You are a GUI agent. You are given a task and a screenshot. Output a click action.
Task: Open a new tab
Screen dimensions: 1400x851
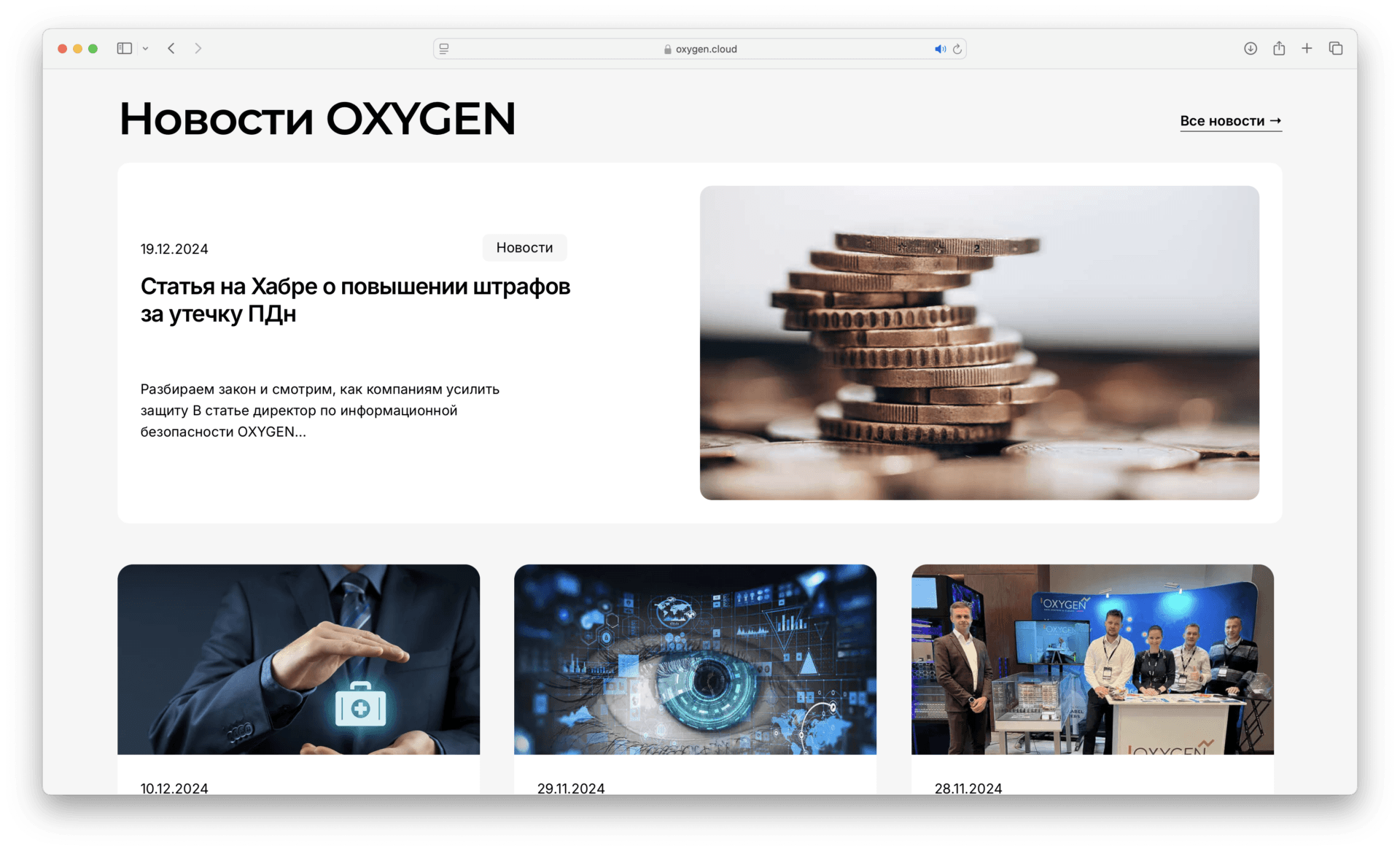(1307, 49)
